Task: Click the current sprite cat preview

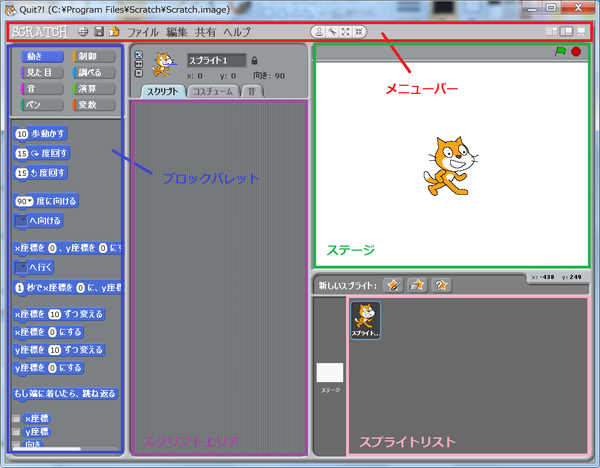Action: pyautogui.click(x=164, y=64)
